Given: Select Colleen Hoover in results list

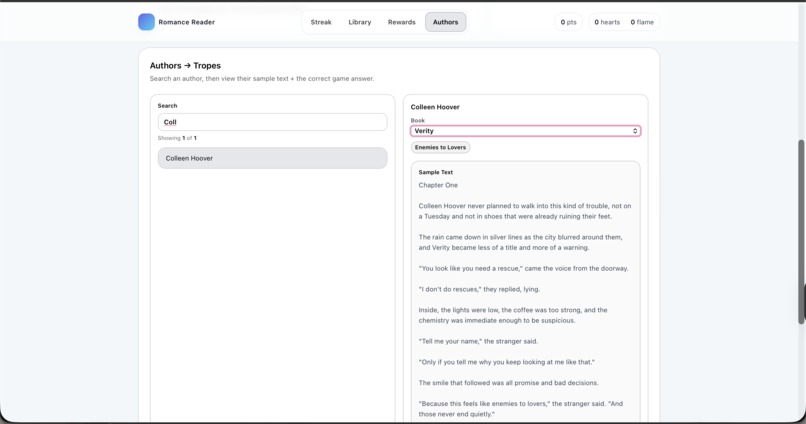Looking at the screenshot, I should [272, 158].
